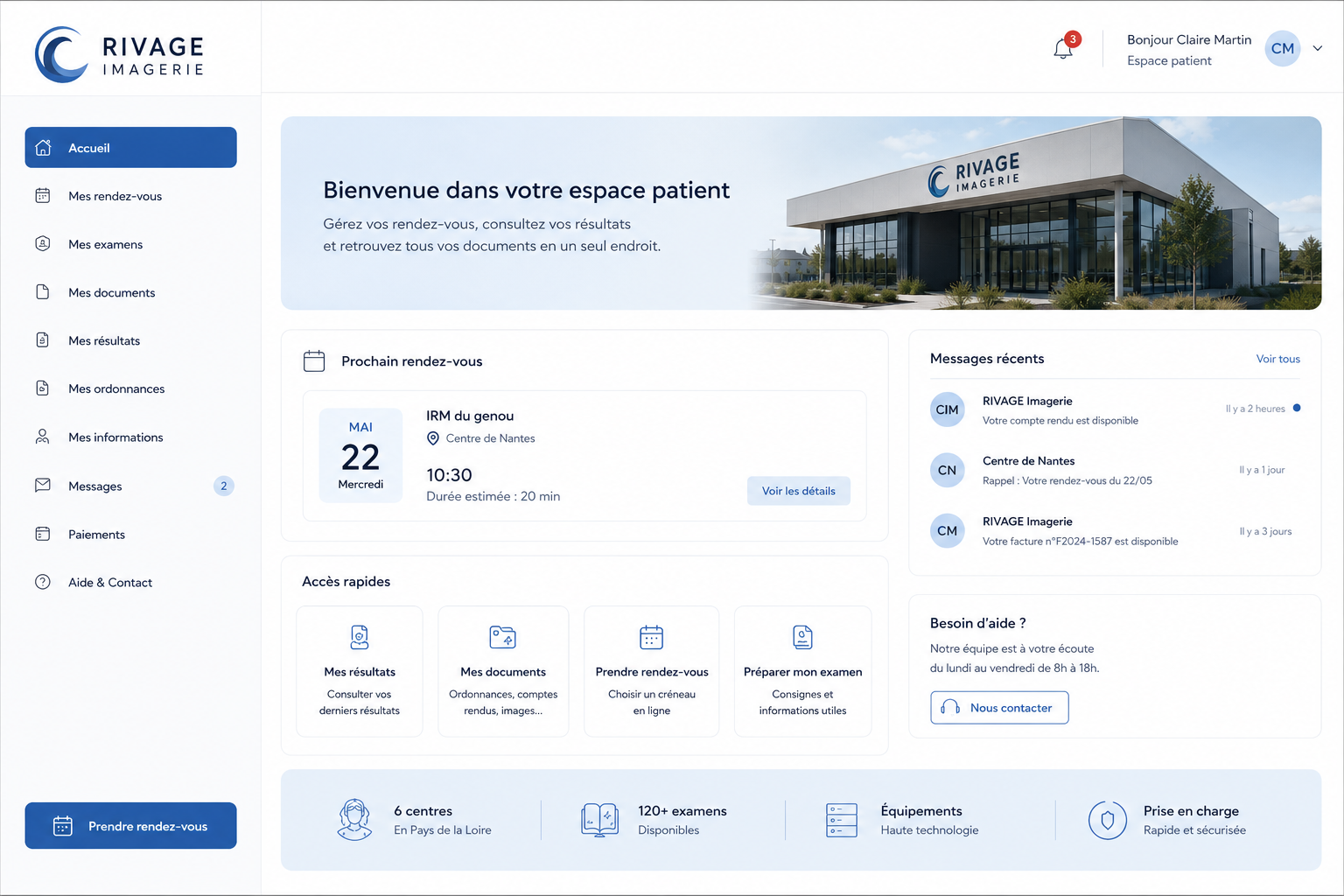This screenshot has height=896, width=1344.
Task: Open Mes examens sidebar entry
Action: point(130,244)
